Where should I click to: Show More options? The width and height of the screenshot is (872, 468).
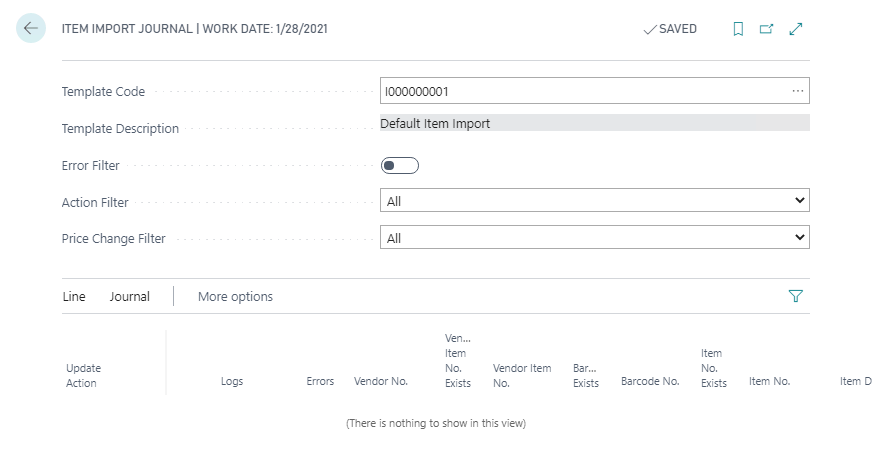click(x=235, y=296)
